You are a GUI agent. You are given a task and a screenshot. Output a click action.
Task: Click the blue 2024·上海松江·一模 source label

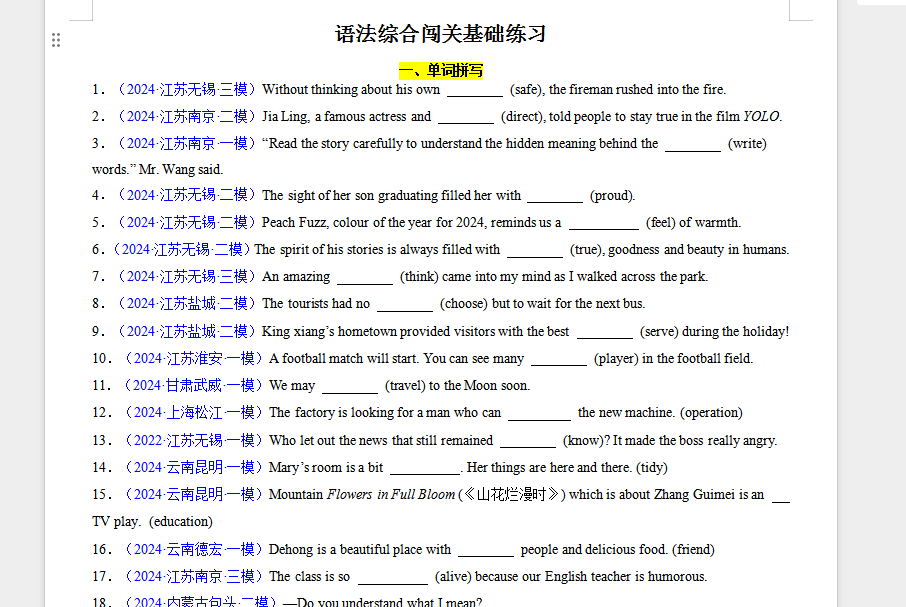click(193, 413)
